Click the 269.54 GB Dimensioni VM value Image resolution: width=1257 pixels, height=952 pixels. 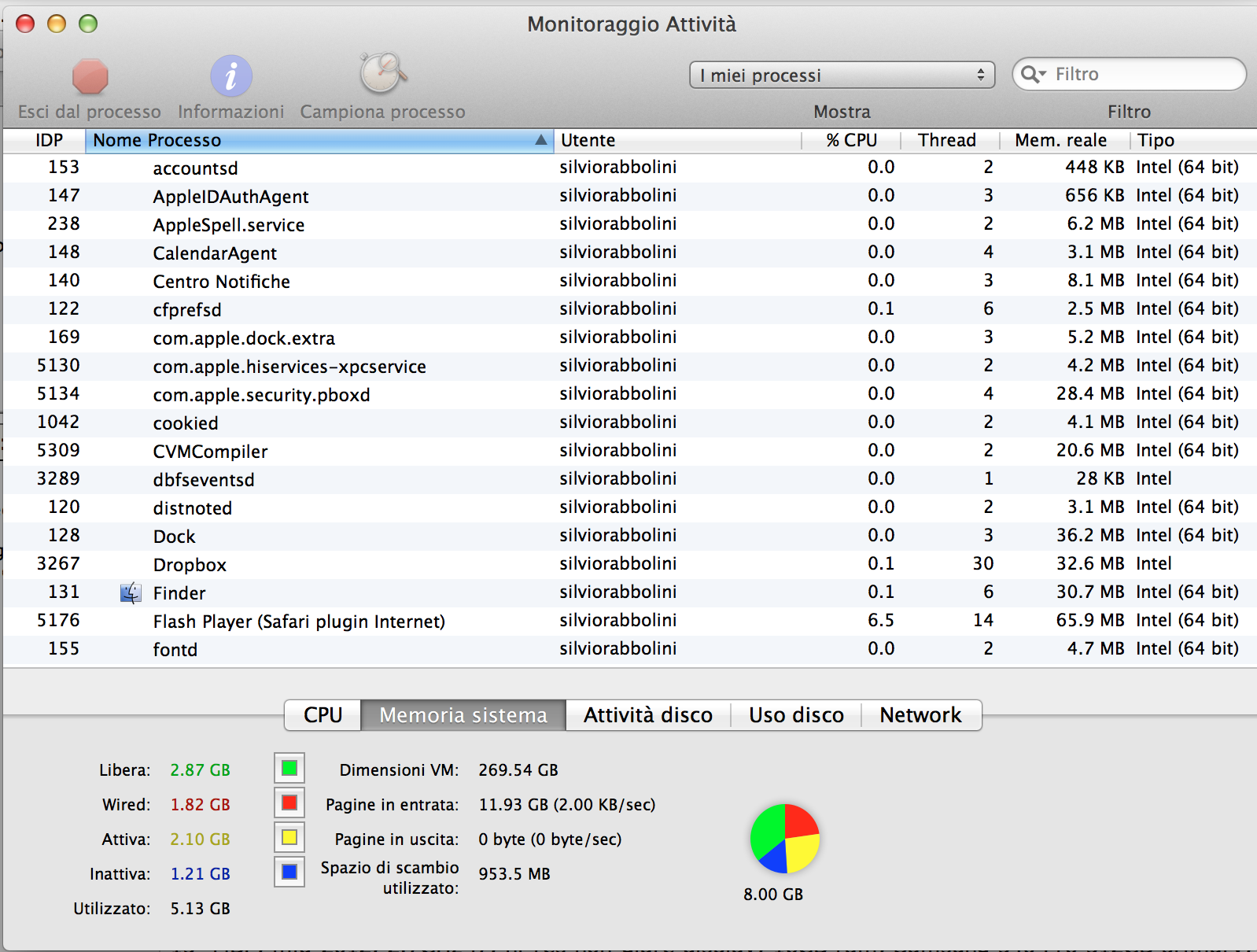518,770
